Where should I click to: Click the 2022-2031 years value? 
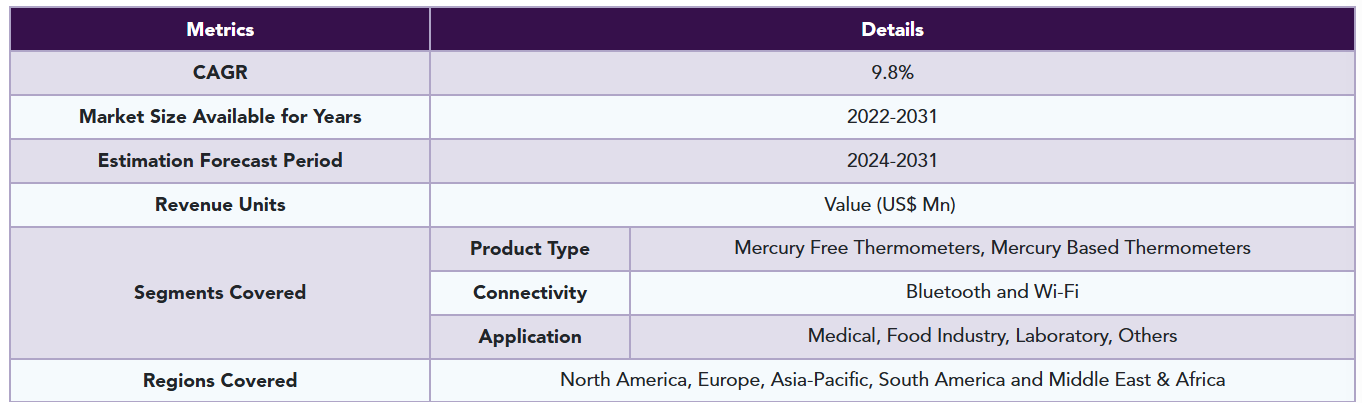892,117
